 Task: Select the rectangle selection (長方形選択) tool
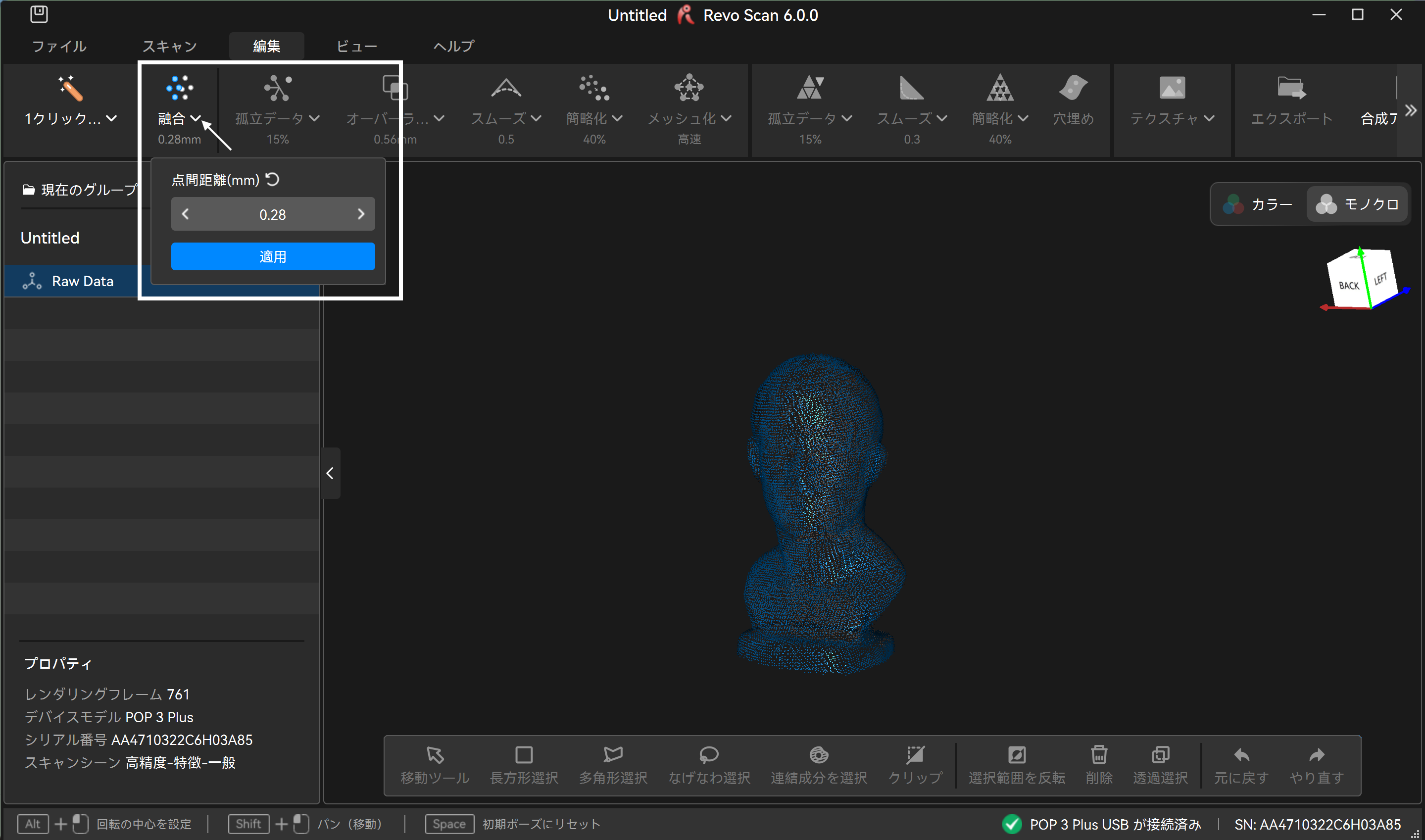point(524,755)
